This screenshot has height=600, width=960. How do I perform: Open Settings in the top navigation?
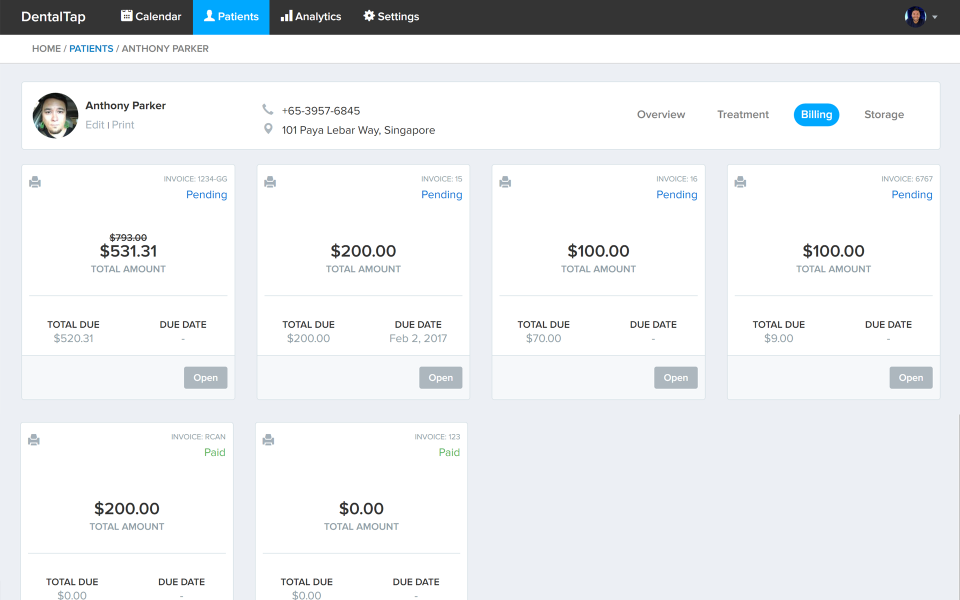click(x=391, y=17)
